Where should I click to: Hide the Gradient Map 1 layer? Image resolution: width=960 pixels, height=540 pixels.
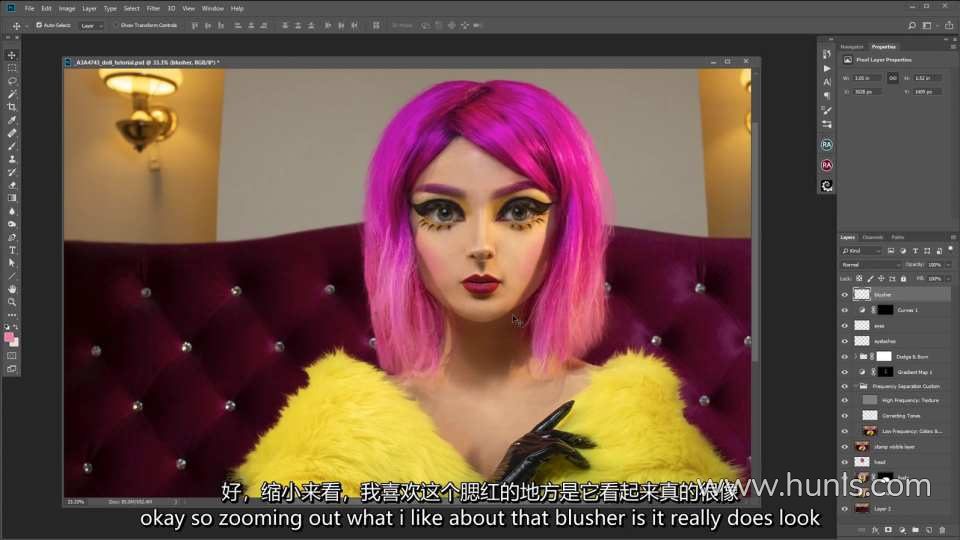845,372
